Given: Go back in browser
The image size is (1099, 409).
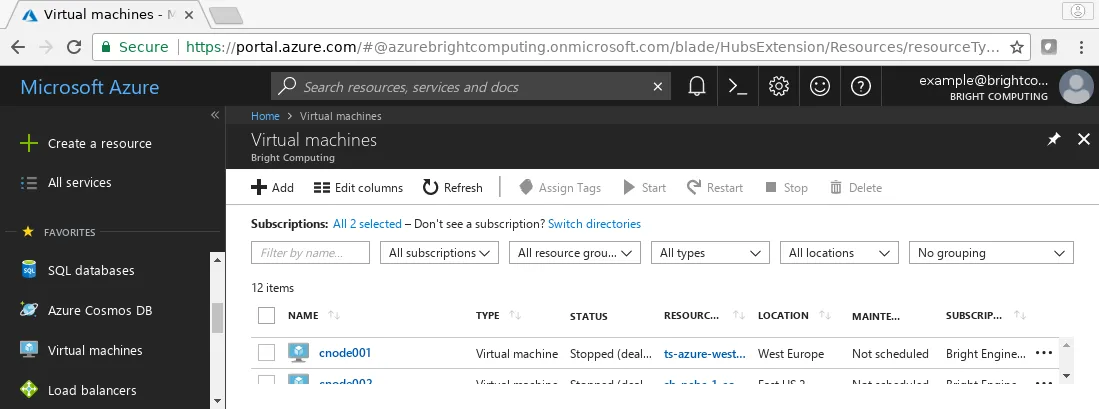Looking at the screenshot, I should (18, 47).
